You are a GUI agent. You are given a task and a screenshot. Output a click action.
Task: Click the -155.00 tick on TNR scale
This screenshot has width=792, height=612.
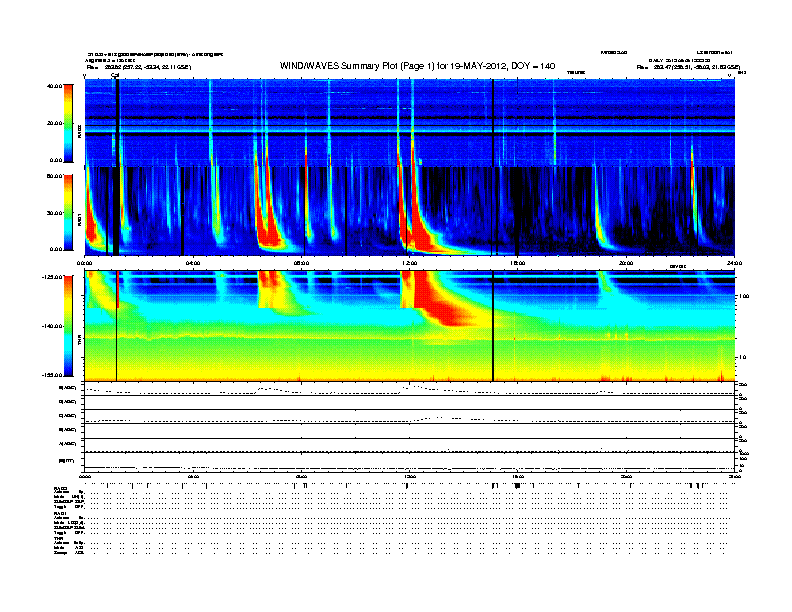pyautogui.click(x=53, y=375)
